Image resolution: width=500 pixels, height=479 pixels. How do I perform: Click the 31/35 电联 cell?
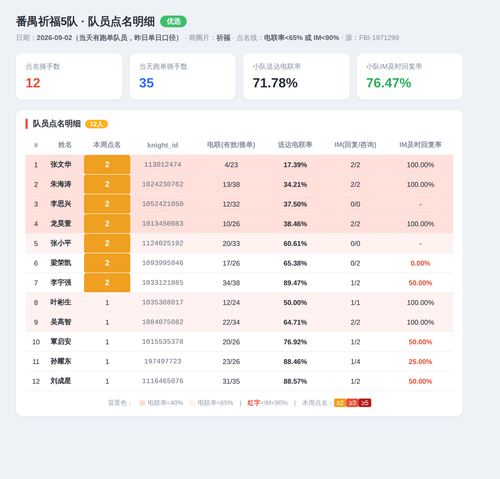click(231, 381)
